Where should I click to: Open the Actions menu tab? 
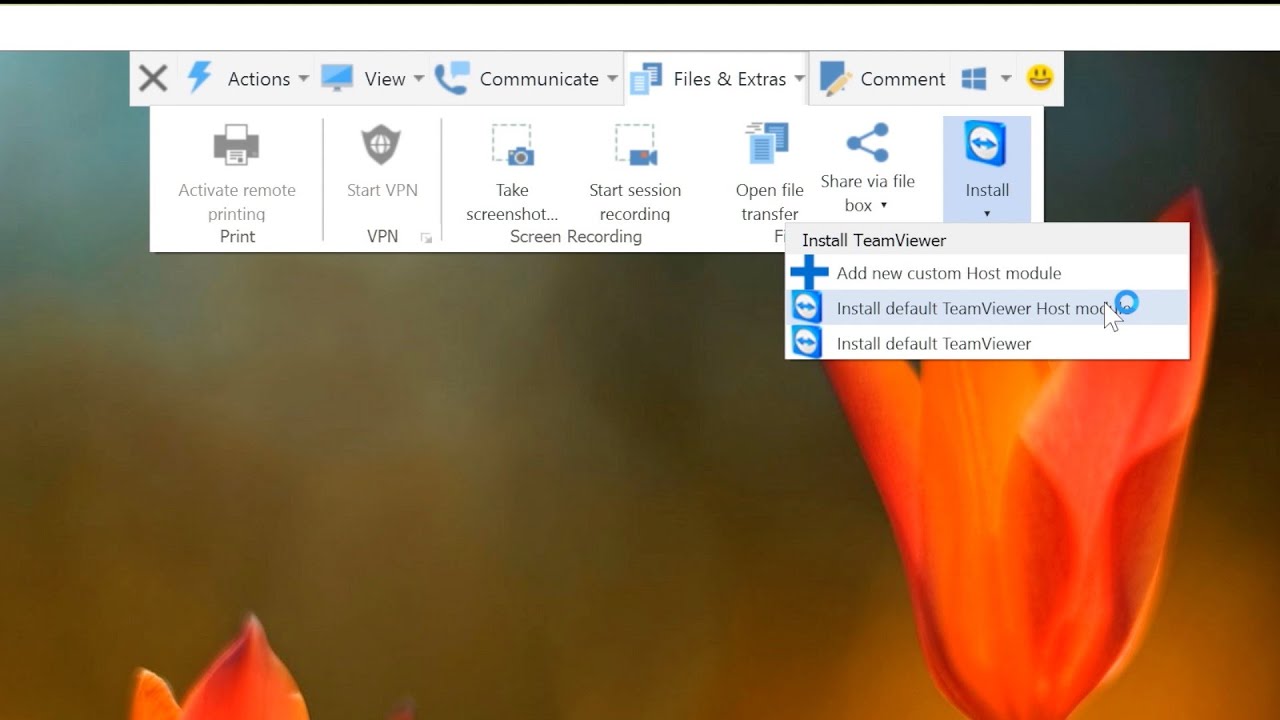(259, 79)
